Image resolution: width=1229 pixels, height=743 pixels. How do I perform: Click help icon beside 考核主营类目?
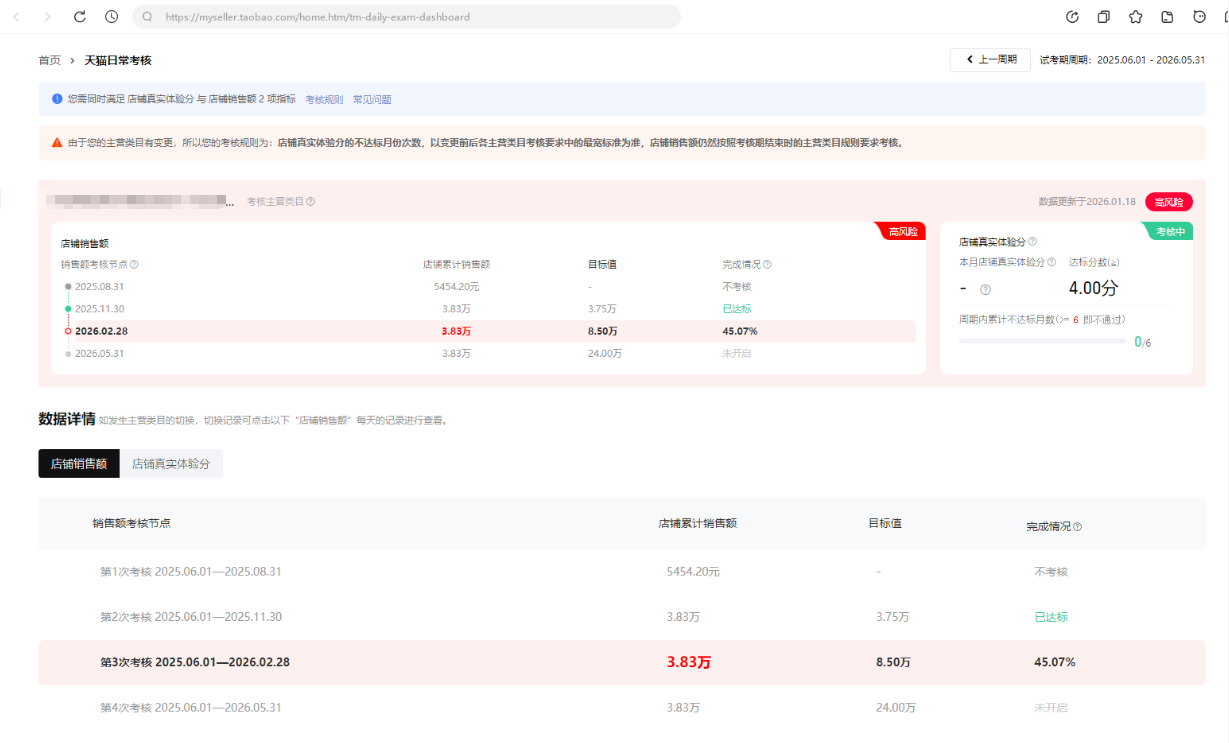(311, 202)
